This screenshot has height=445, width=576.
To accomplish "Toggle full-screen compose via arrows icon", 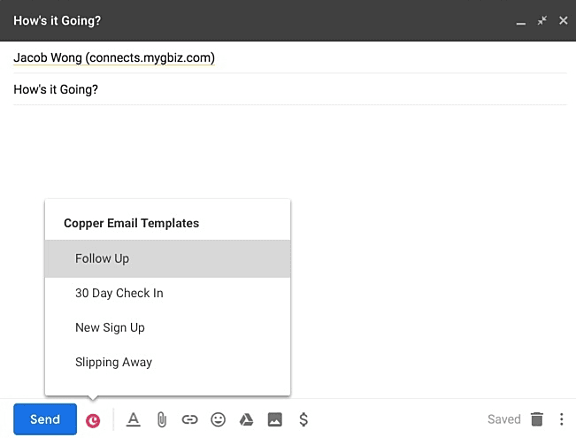I will [x=542, y=21].
